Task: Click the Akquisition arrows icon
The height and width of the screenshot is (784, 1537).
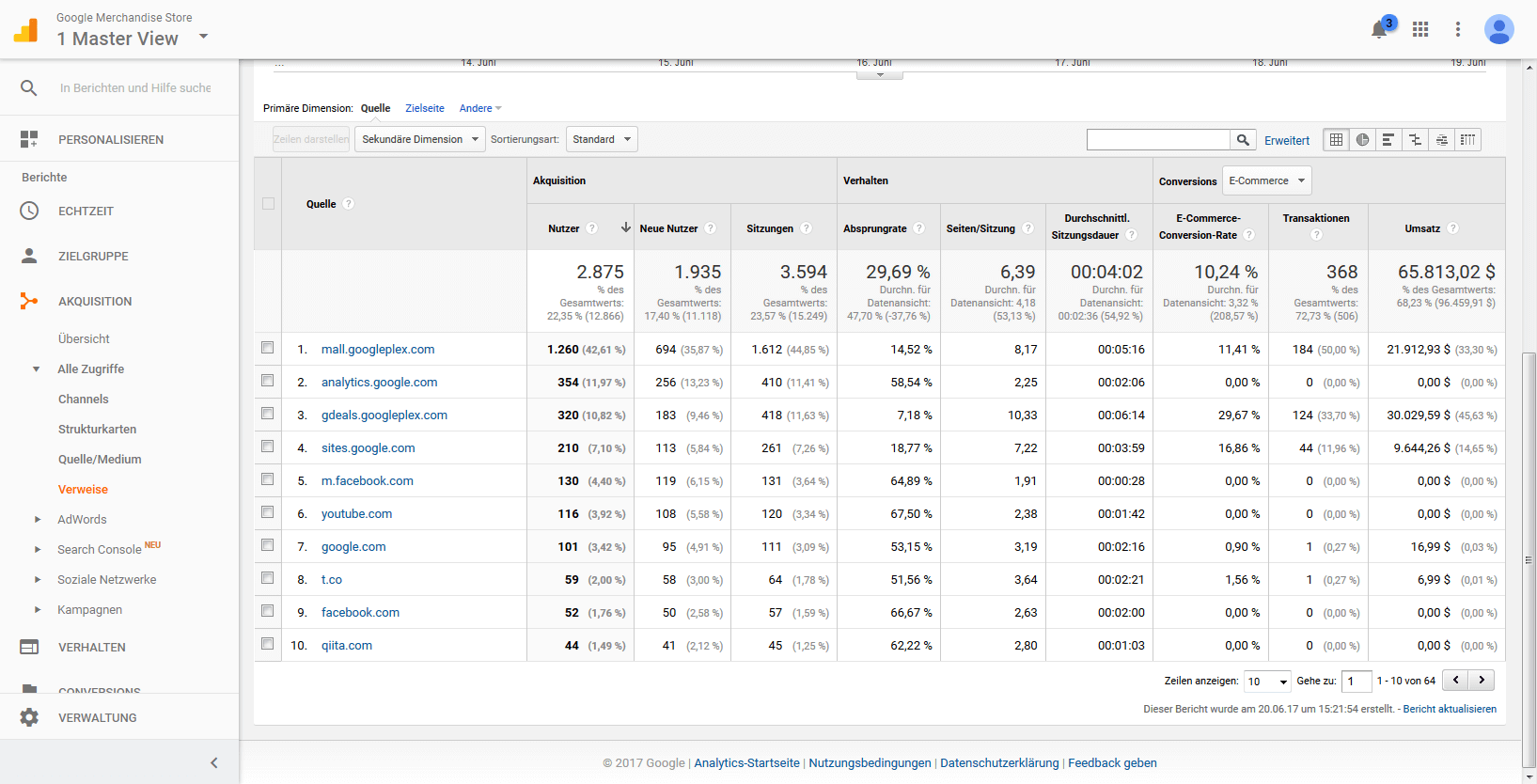Action: [29, 301]
